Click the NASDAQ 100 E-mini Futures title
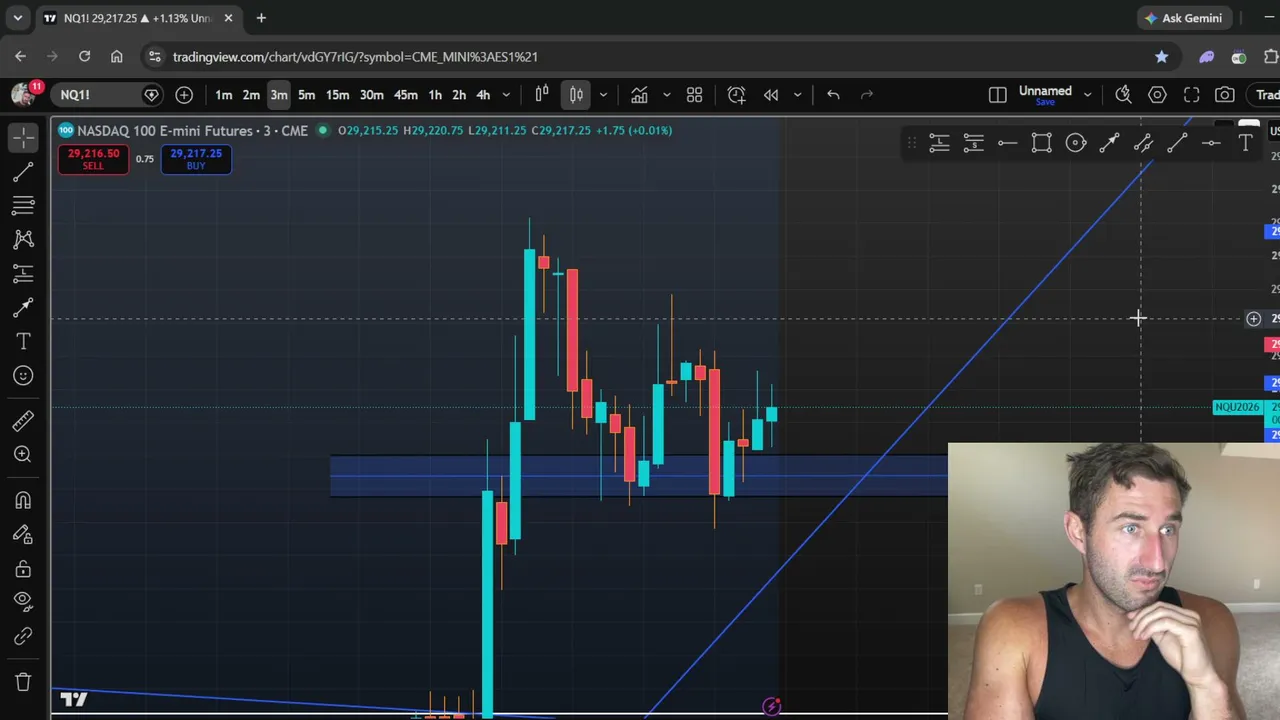 192,130
